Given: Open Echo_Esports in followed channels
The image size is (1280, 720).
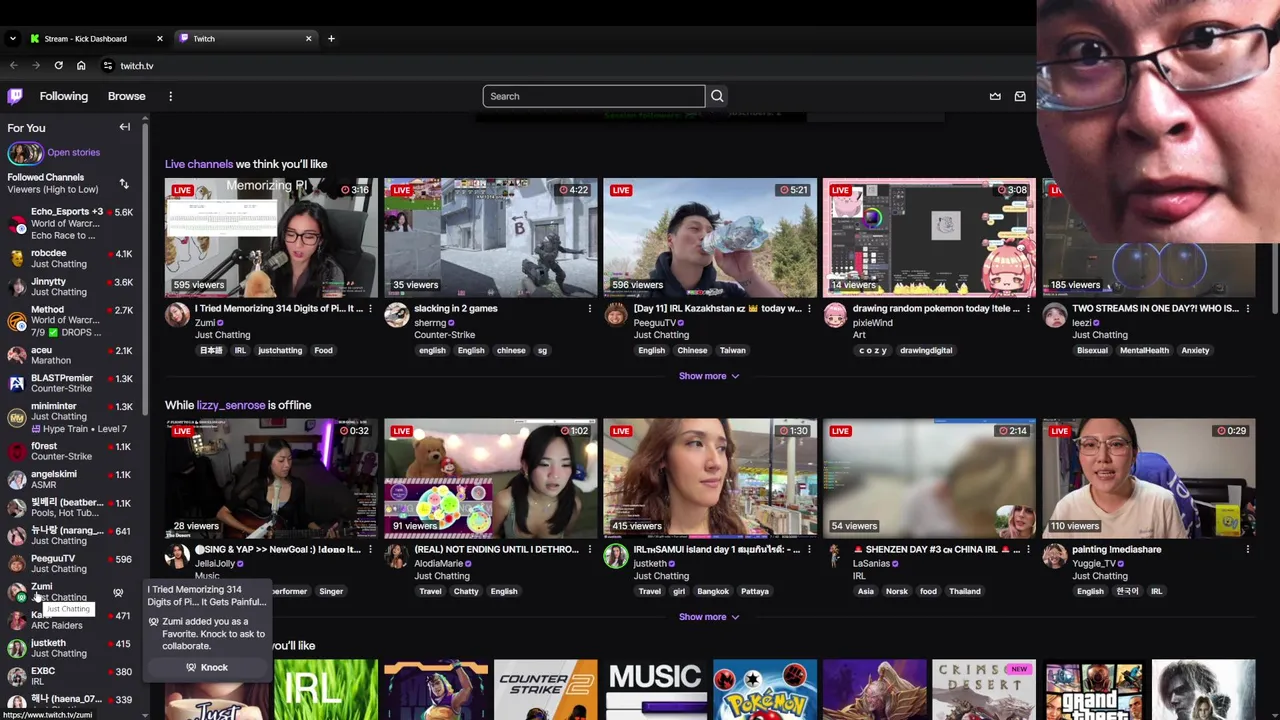Looking at the screenshot, I should coord(72,223).
